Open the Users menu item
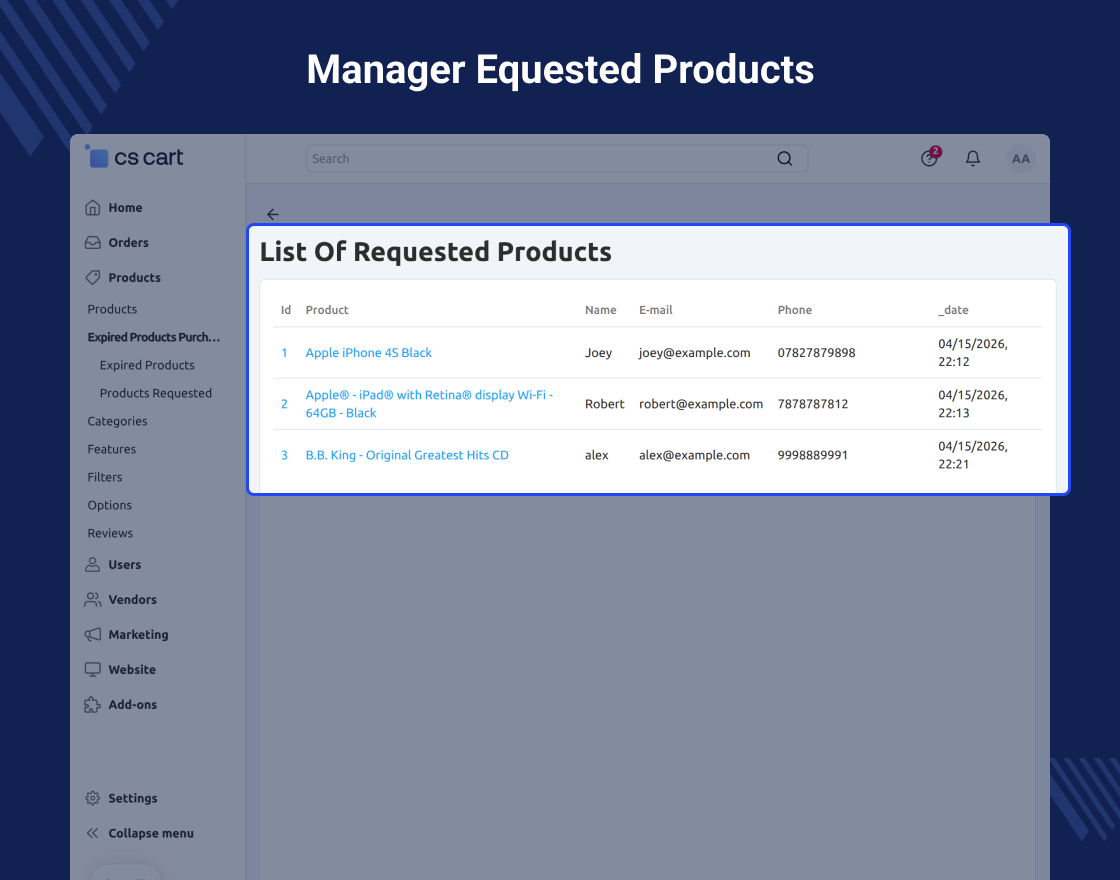 click(125, 565)
